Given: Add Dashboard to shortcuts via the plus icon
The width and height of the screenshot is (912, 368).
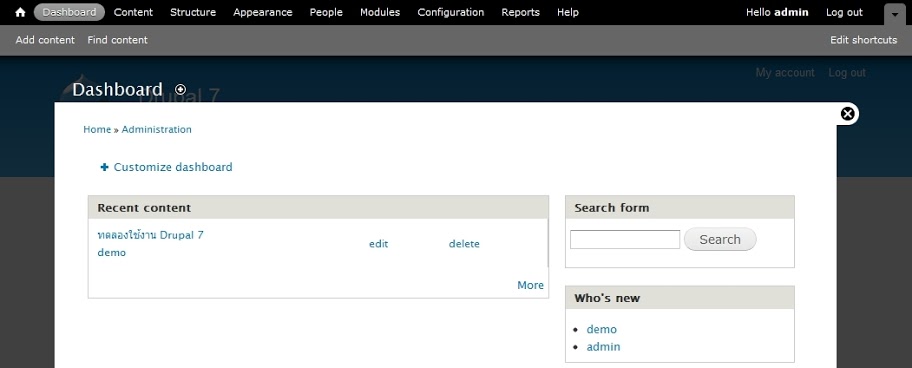Looking at the screenshot, I should click(180, 90).
